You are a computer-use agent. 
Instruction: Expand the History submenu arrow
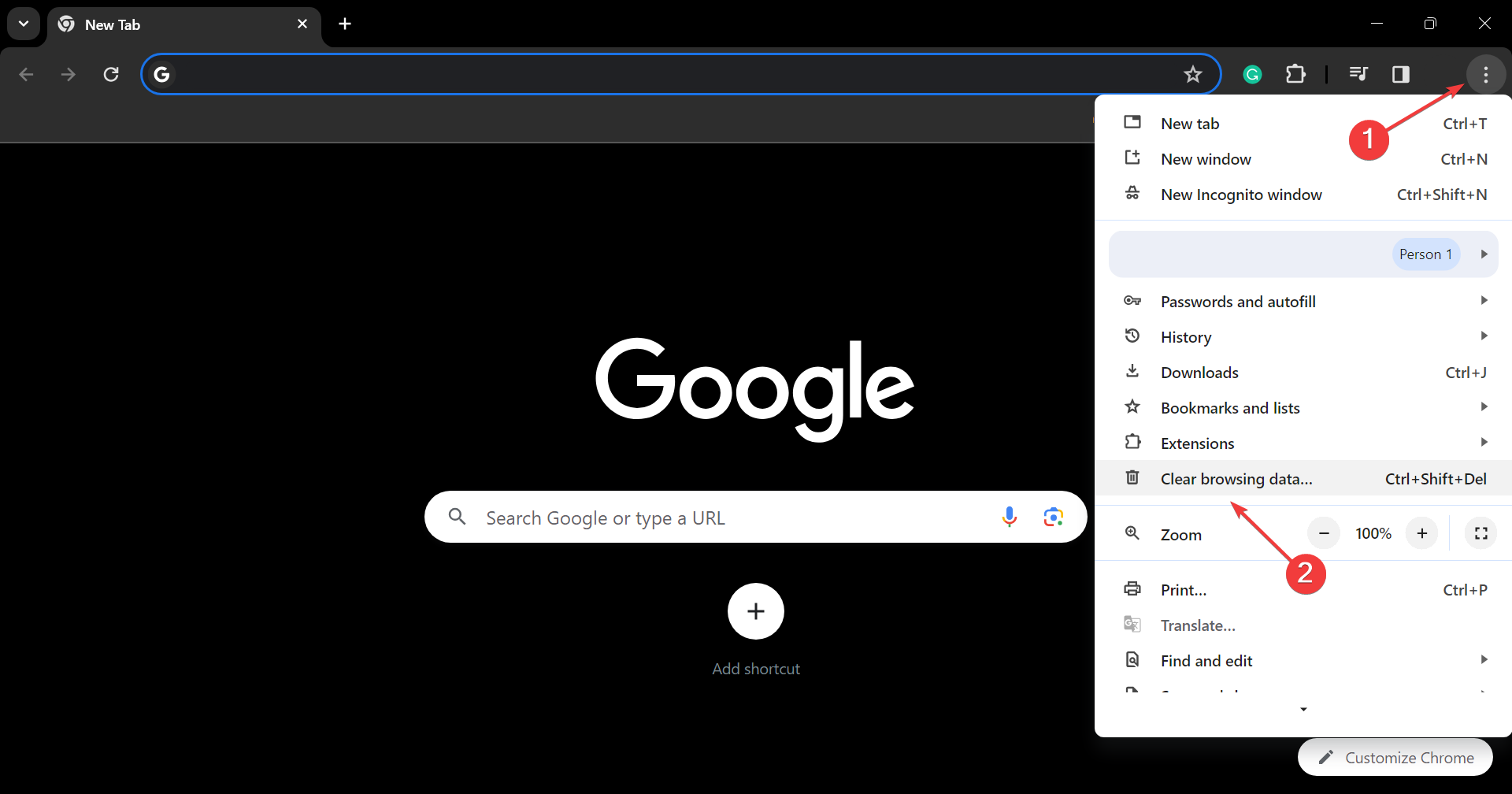point(1484,336)
